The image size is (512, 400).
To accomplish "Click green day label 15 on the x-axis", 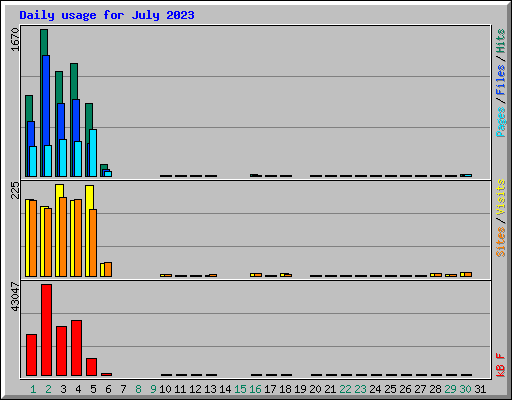I will tap(240, 389).
